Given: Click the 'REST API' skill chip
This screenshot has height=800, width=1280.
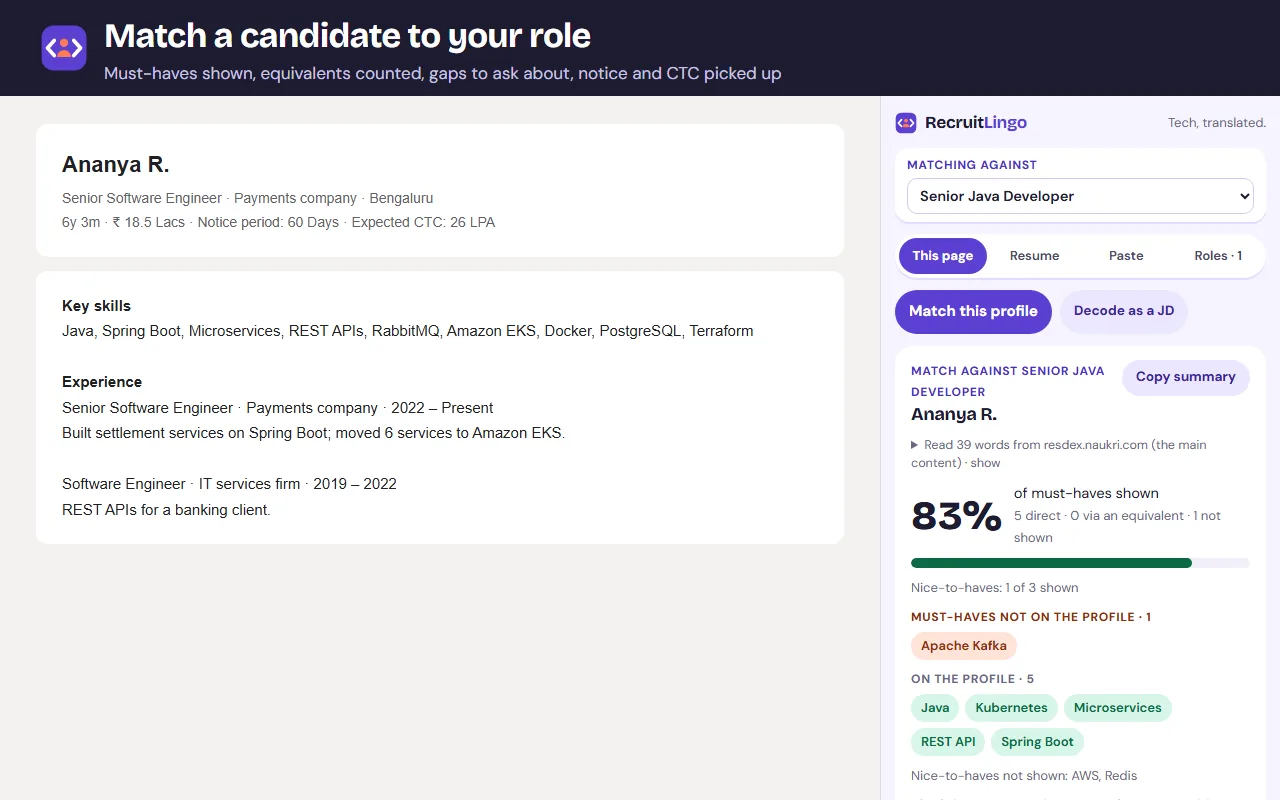Looking at the screenshot, I should point(948,742).
